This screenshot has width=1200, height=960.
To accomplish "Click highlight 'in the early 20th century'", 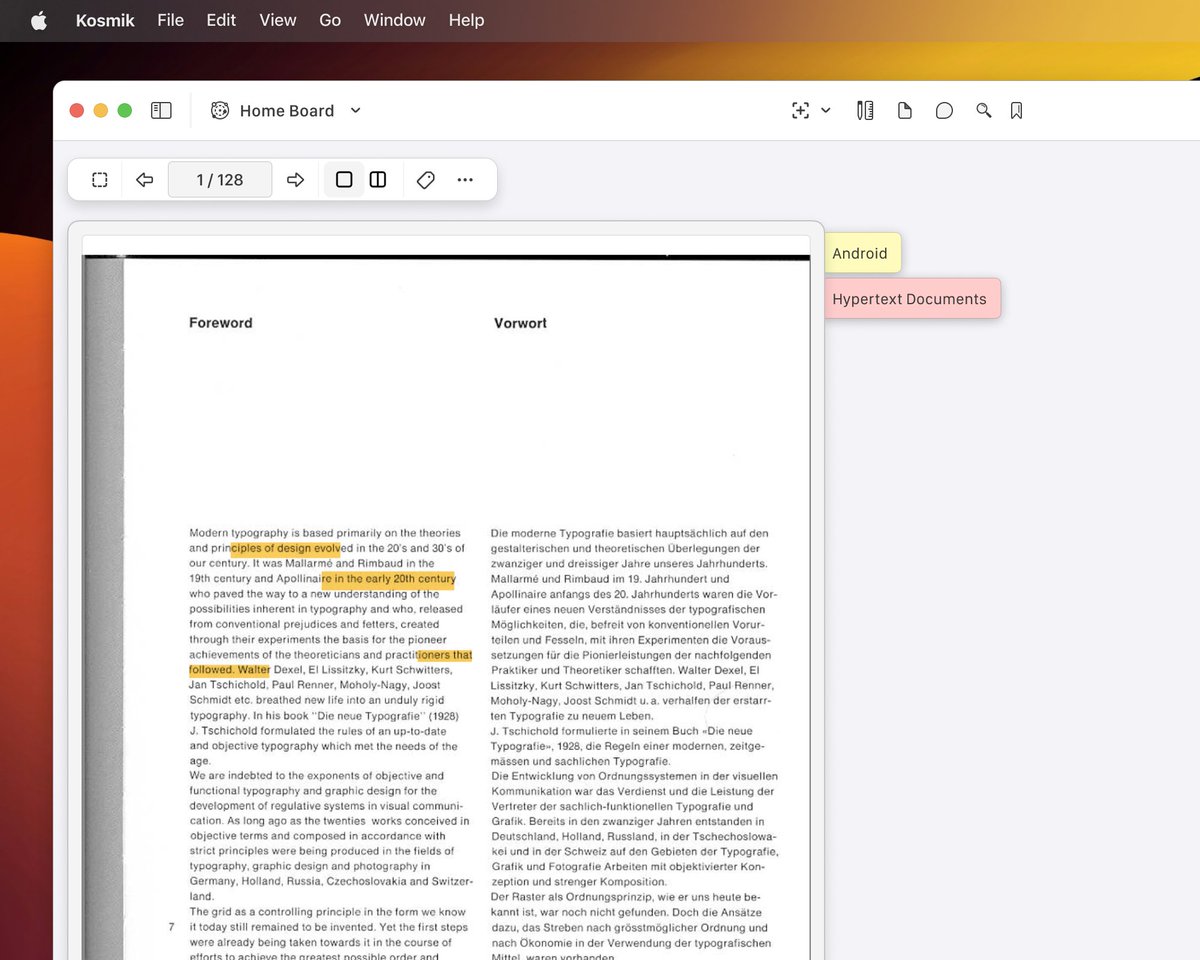I will click(389, 579).
